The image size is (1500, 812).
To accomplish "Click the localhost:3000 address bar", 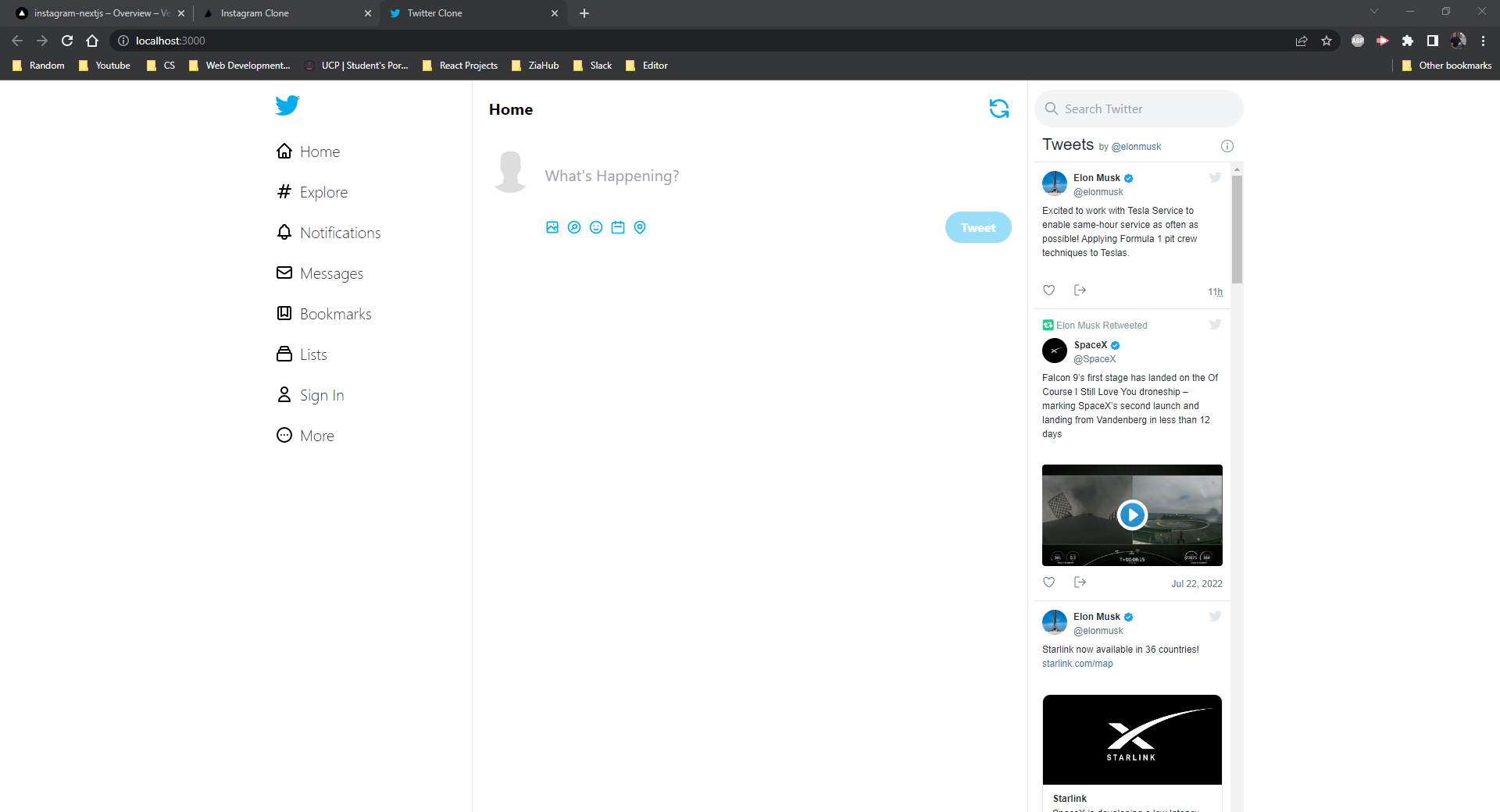I will (x=703, y=41).
